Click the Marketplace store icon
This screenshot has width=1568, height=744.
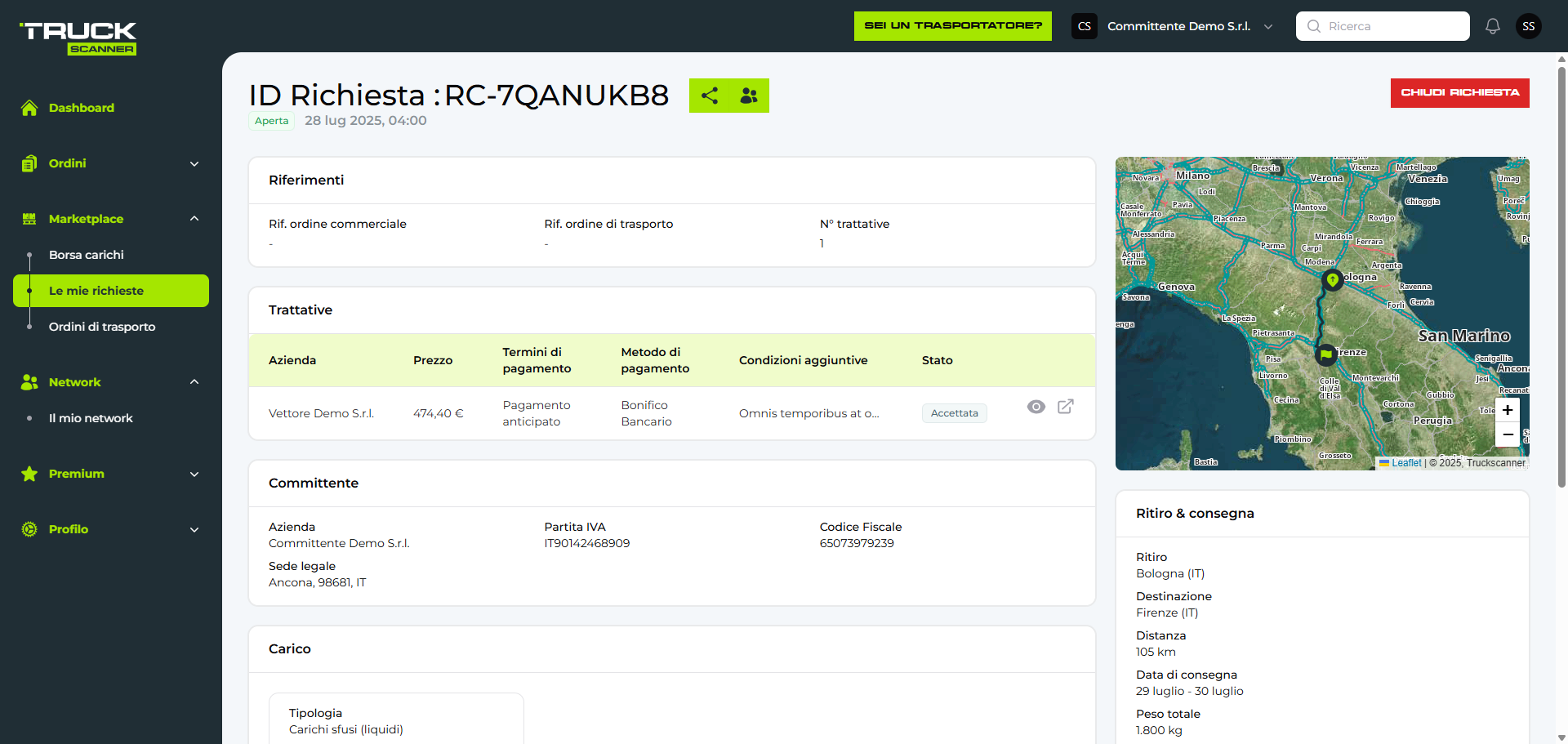tap(29, 219)
